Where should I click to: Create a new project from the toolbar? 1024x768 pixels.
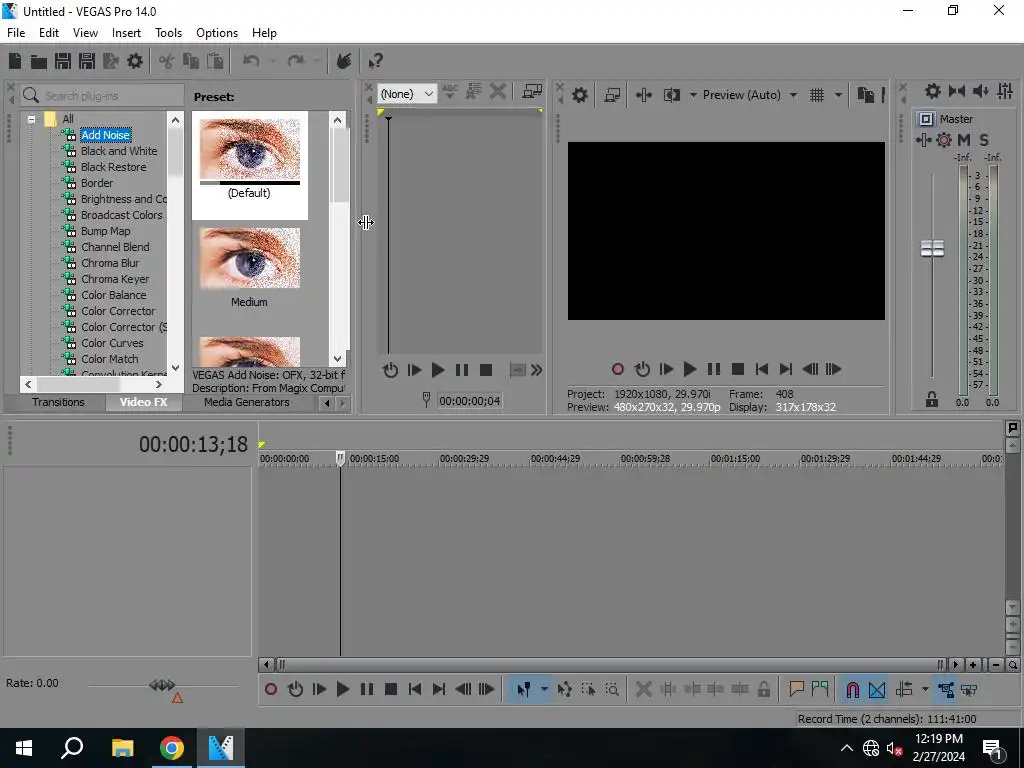pyautogui.click(x=15, y=61)
